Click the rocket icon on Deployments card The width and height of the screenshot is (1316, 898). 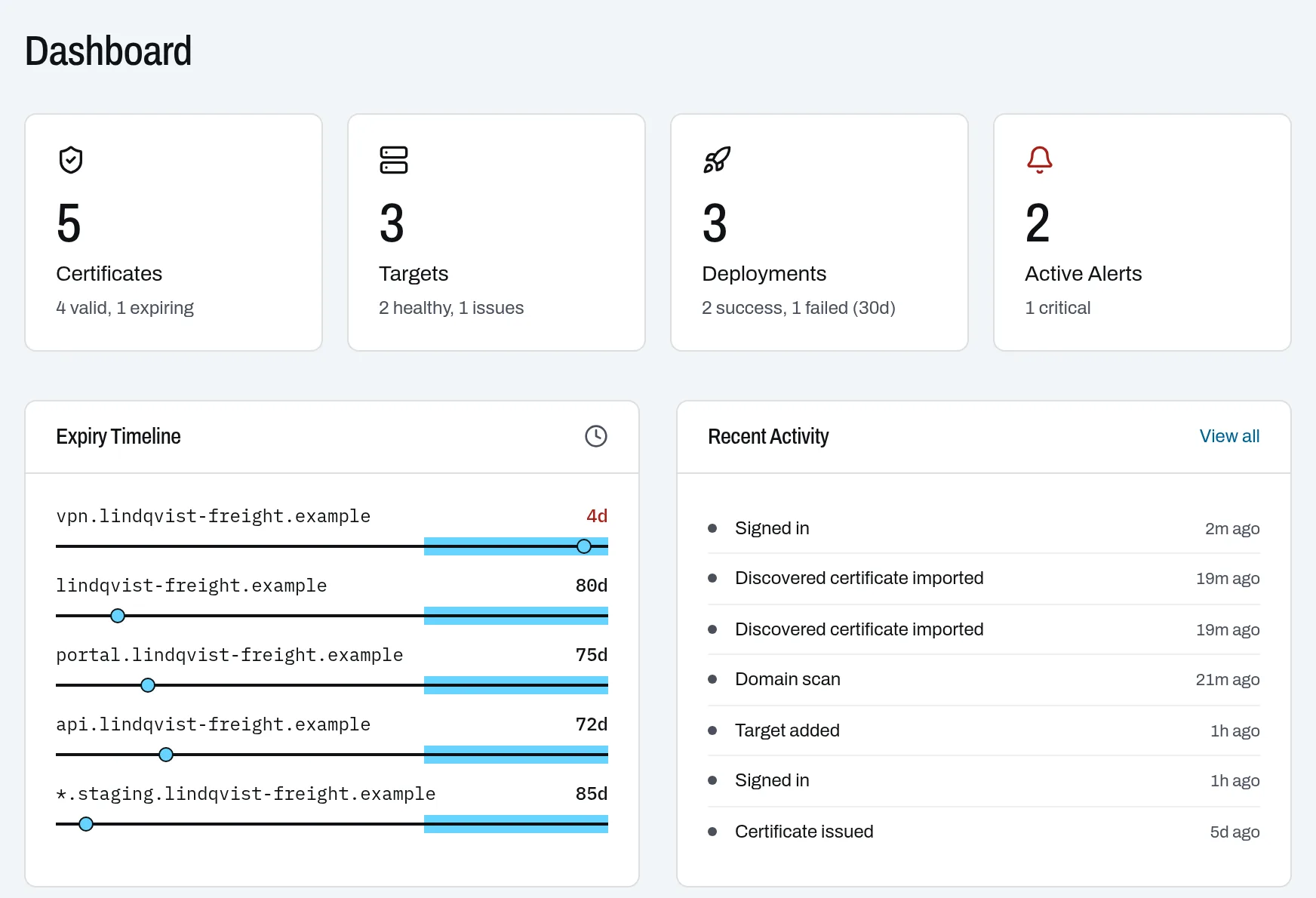click(717, 160)
